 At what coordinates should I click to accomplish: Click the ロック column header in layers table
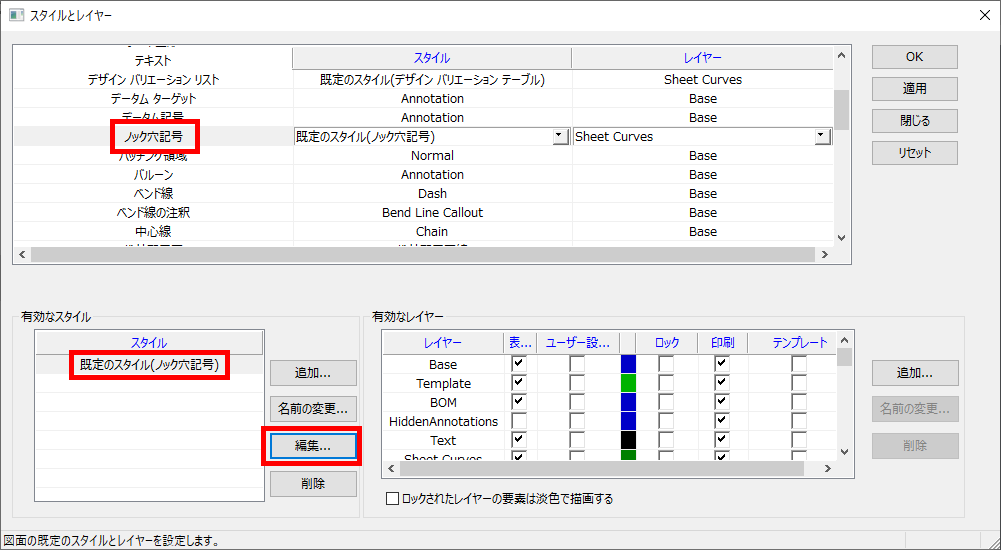666,343
